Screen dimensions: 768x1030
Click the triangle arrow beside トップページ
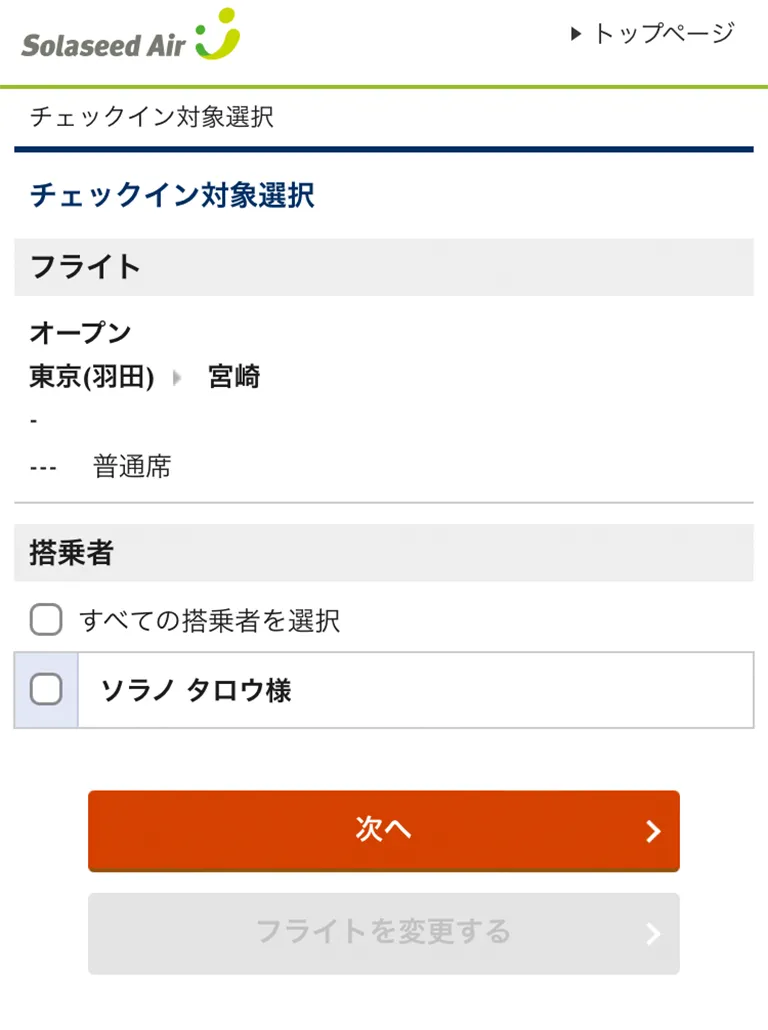pos(576,34)
